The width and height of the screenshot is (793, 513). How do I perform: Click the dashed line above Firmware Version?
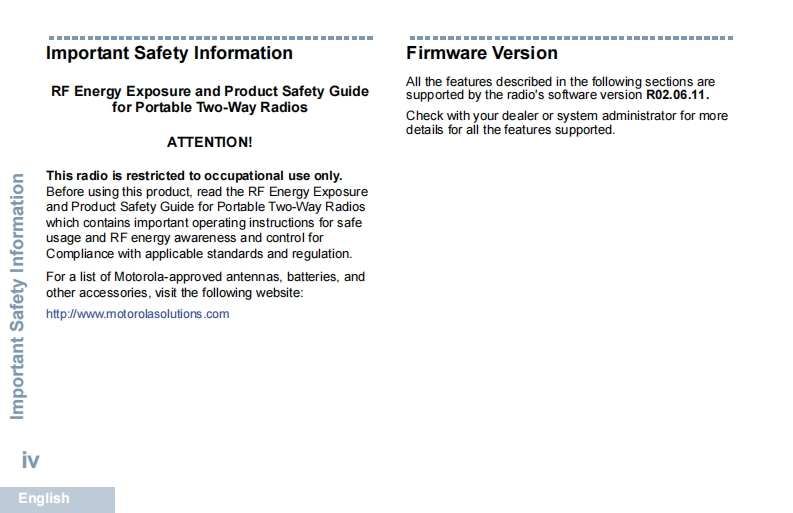pos(570,37)
